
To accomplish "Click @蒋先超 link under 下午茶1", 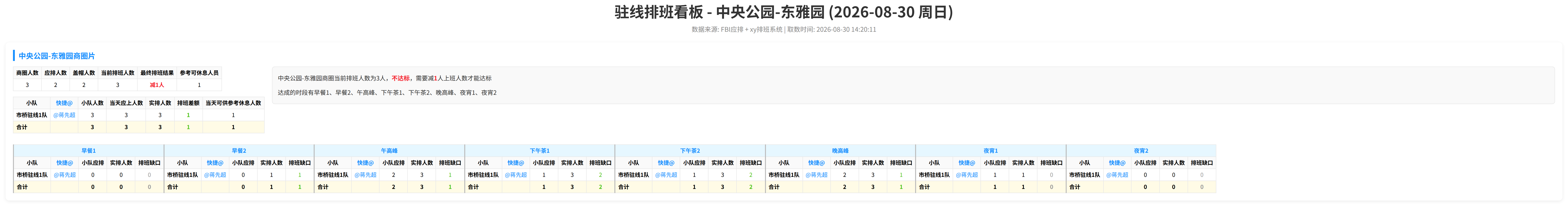I will 515,175.
